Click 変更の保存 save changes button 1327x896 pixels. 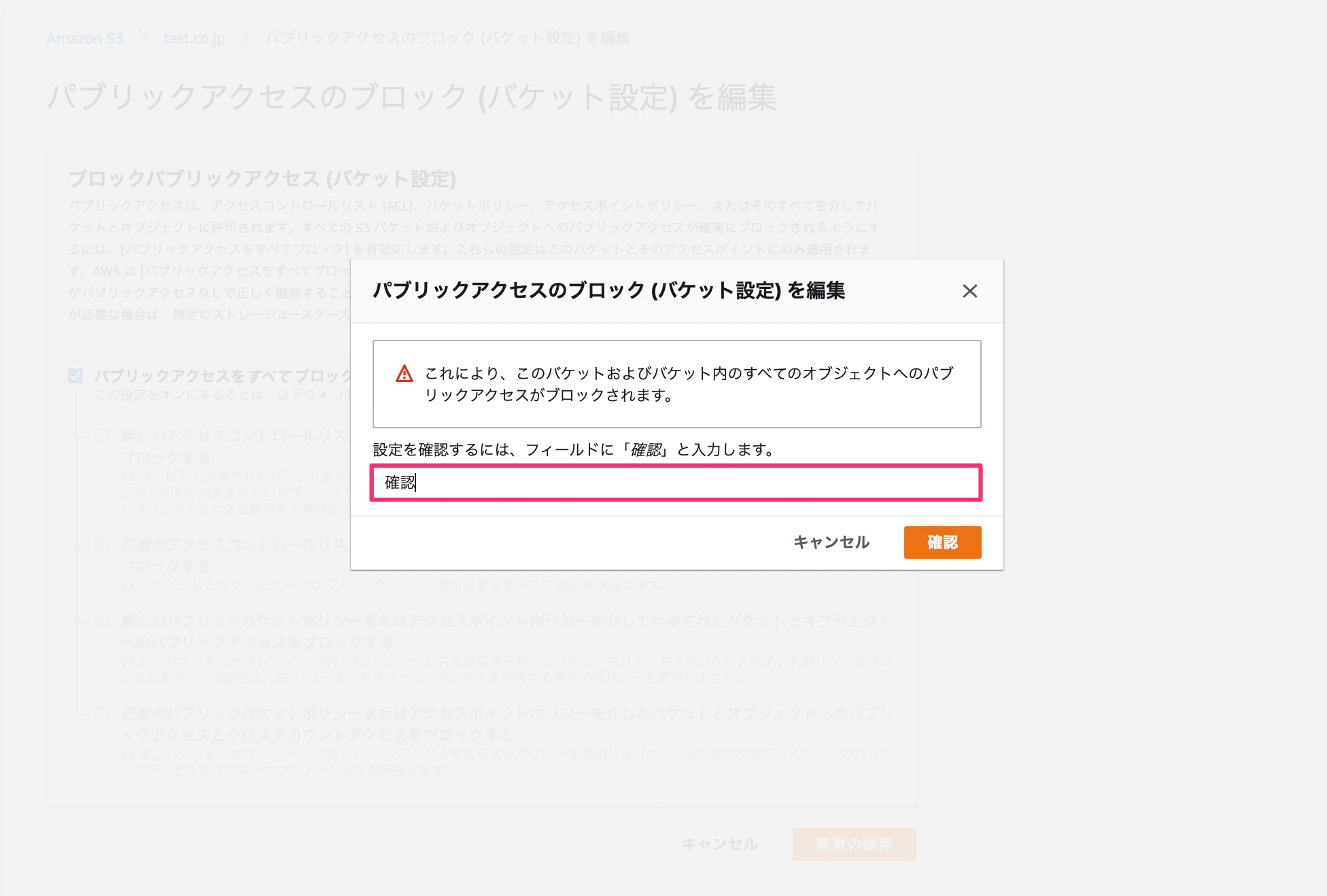coord(854,844)
